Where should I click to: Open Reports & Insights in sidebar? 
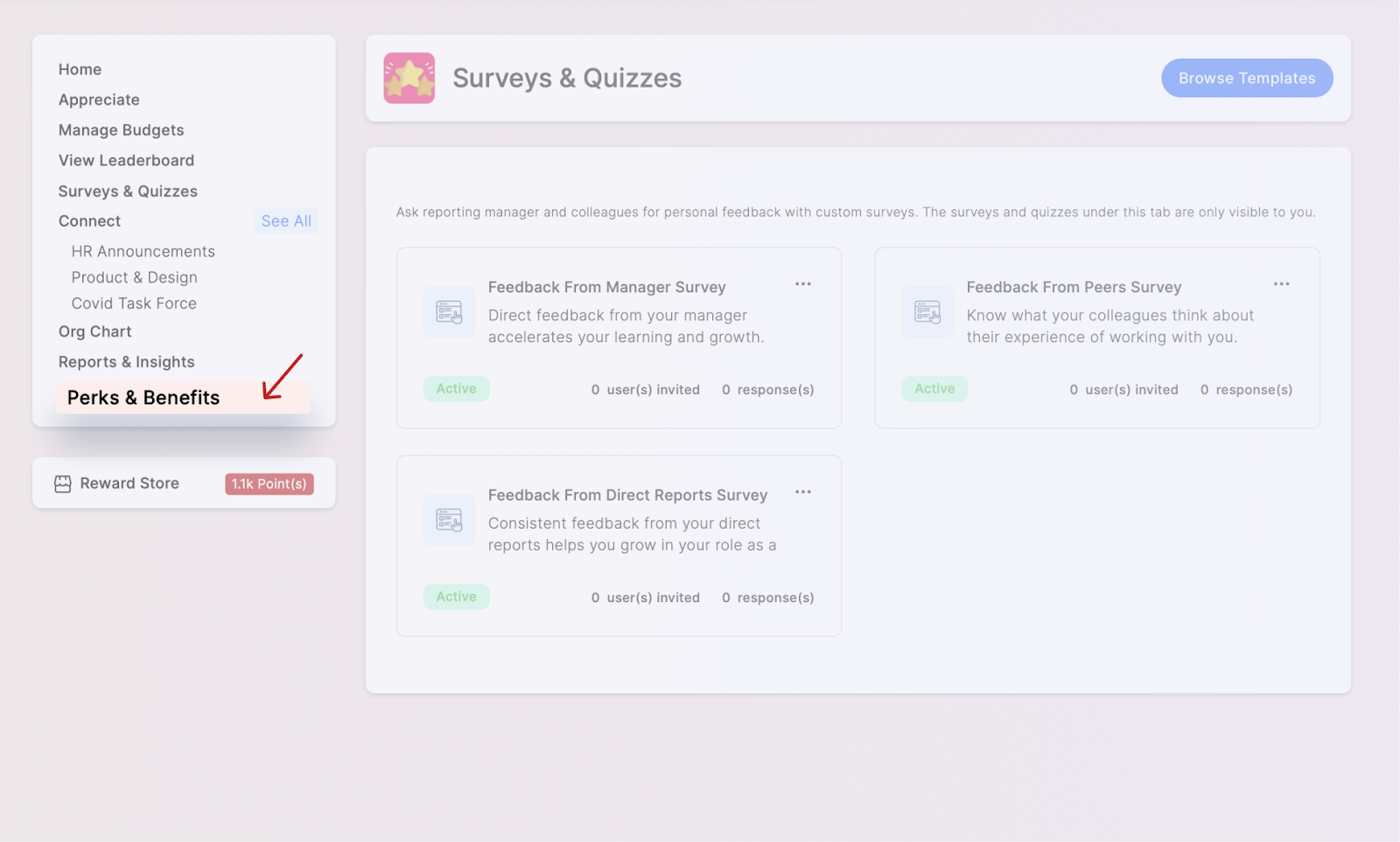(127, 362)
